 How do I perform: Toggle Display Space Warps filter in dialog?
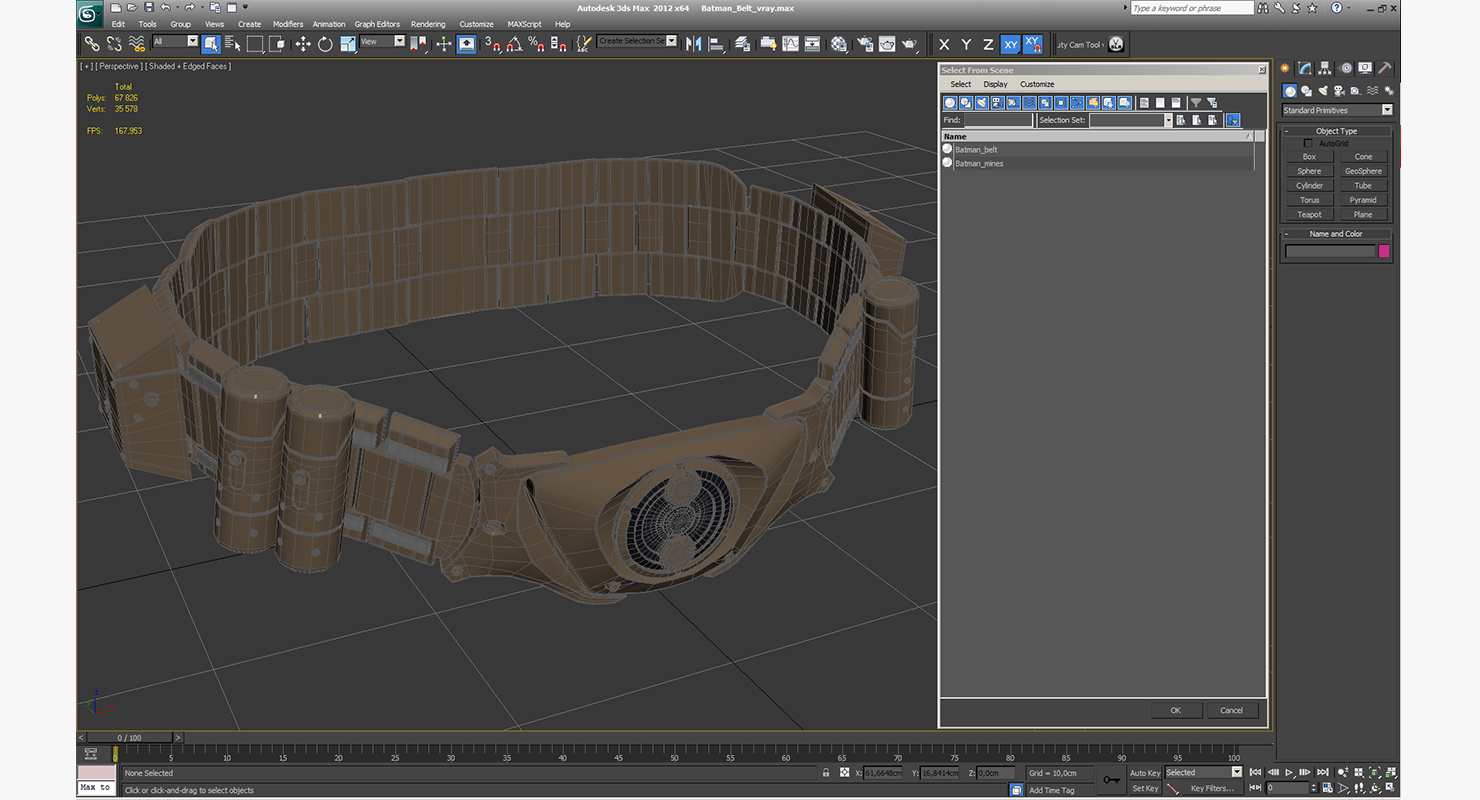coord(1029,103)
